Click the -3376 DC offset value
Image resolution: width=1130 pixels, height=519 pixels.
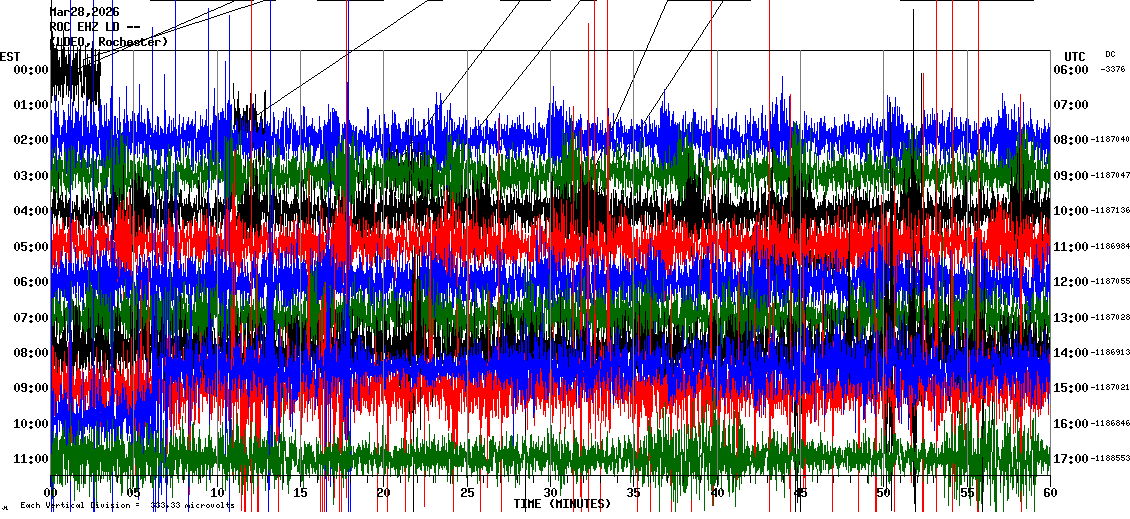pos(1113,69)
